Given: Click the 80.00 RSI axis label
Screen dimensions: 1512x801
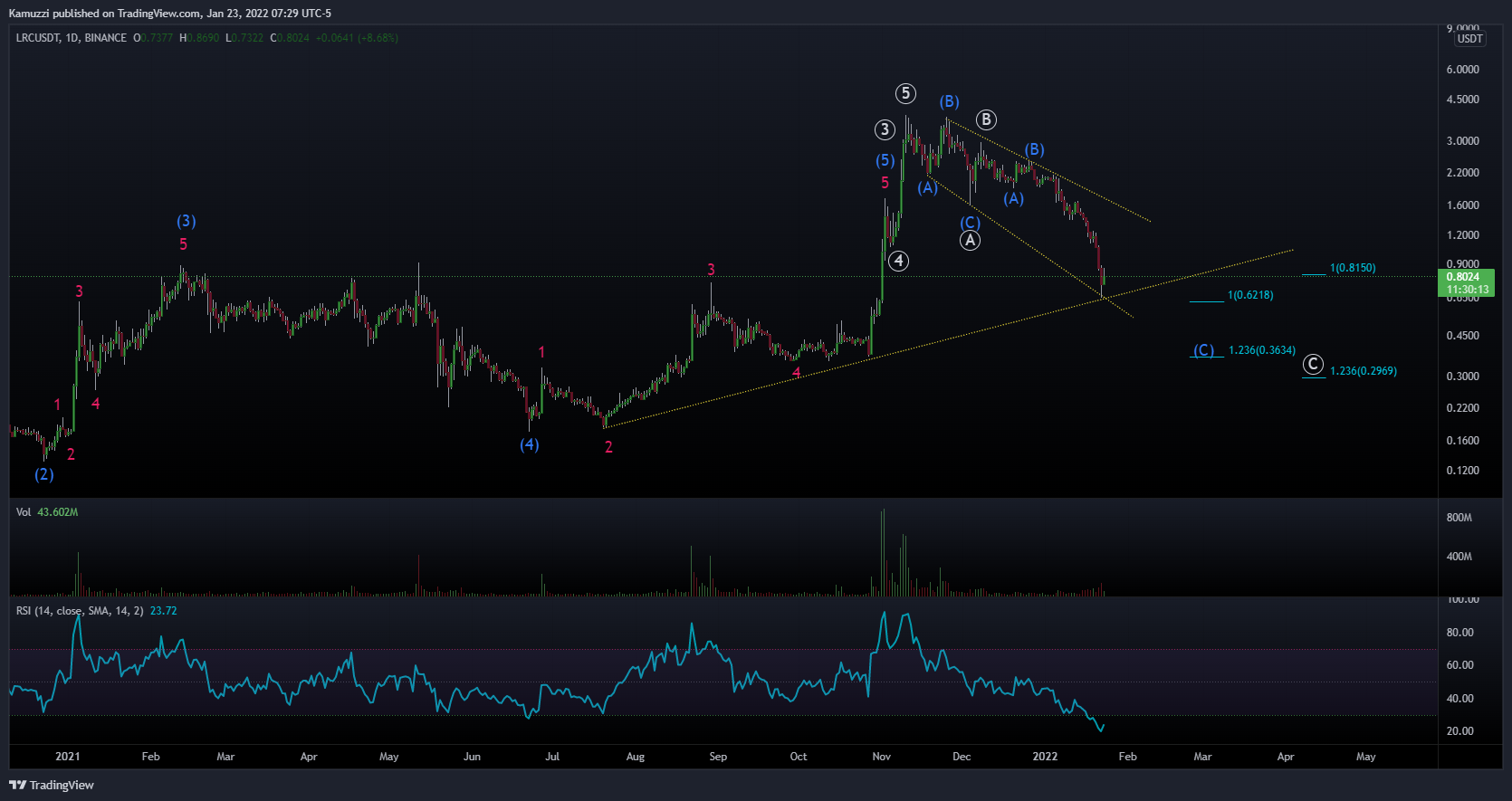Looking at the screenshot, I should tap(1460, 633).
